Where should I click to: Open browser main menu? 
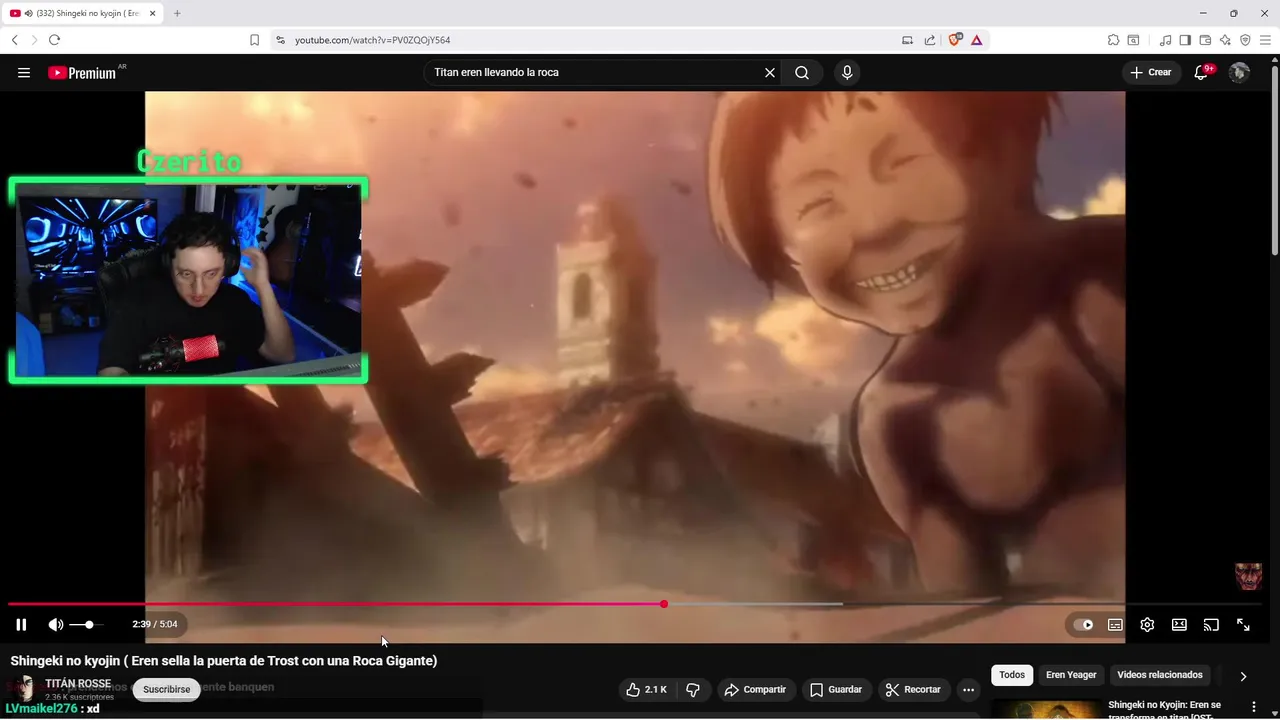tap(1265, 40)
